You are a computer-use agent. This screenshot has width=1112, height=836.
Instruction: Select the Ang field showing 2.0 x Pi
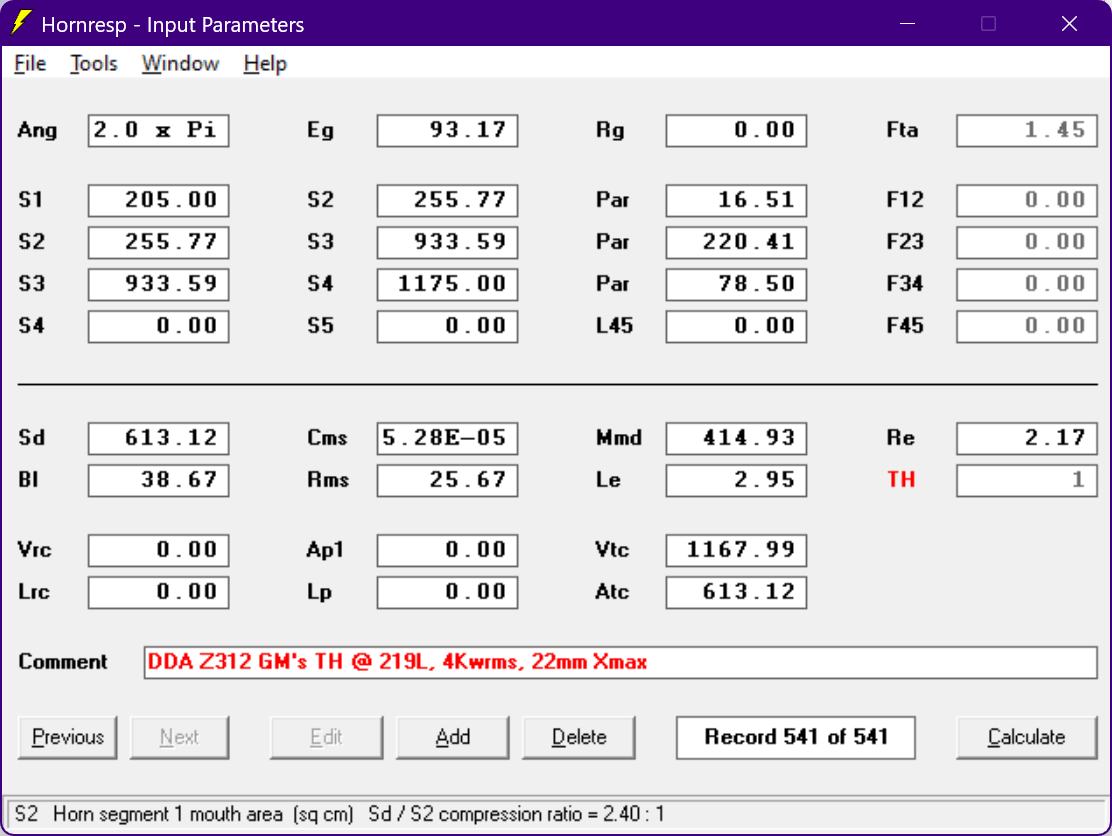pyautogui.click(x=158, y=130)
